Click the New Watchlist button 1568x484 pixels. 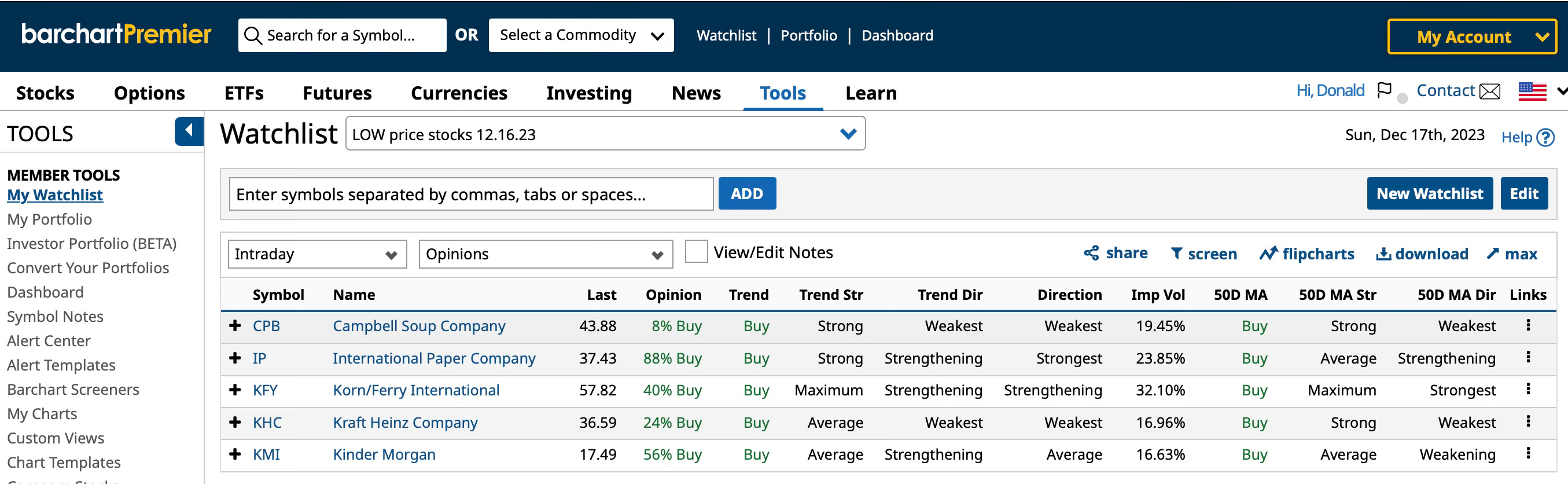(x=1429, y=193)
